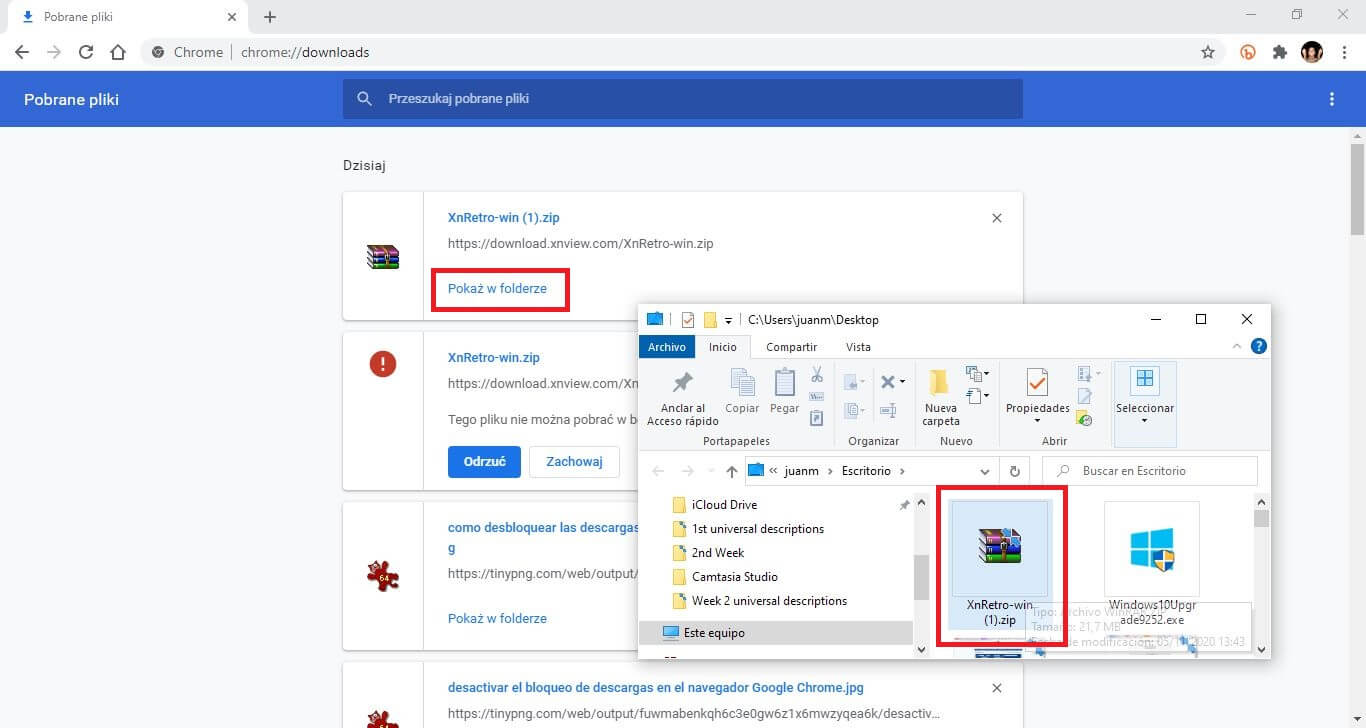Go up one folder level in Explorer
The width and height of the screenshot is (1366, 728).
[x=731, y=471]
